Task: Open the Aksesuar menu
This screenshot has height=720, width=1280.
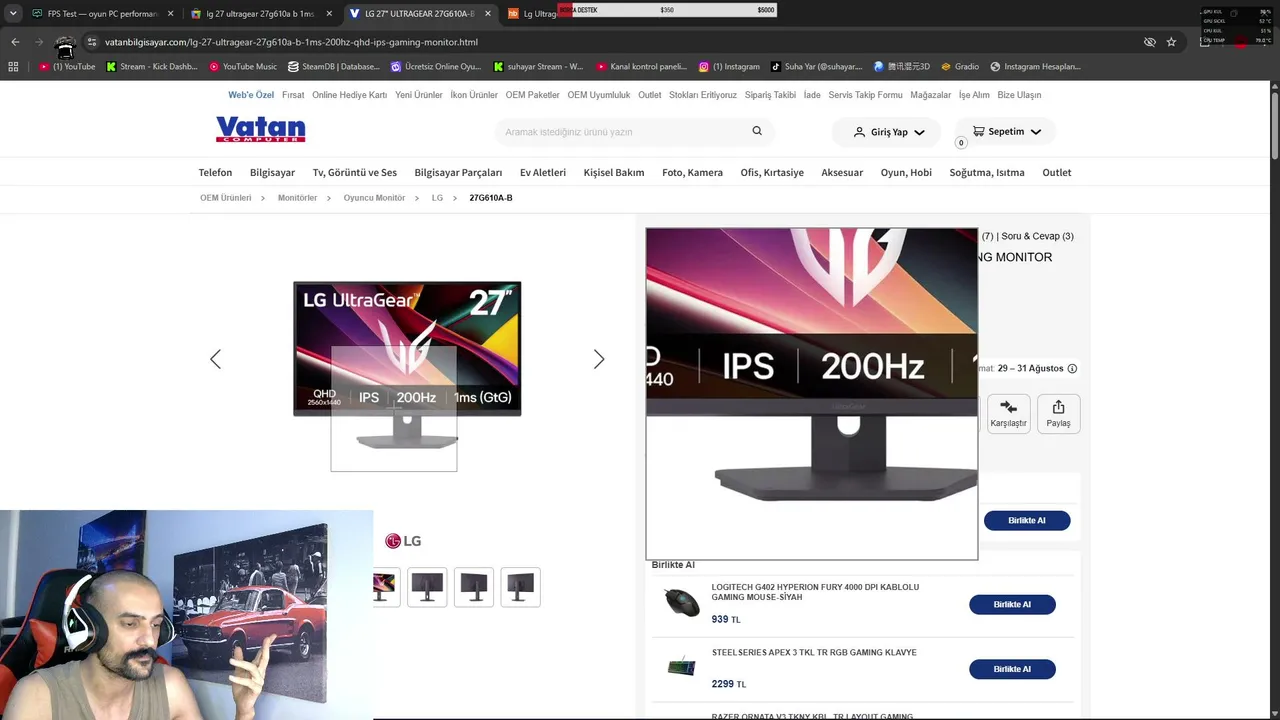Action: click(842, 172)
